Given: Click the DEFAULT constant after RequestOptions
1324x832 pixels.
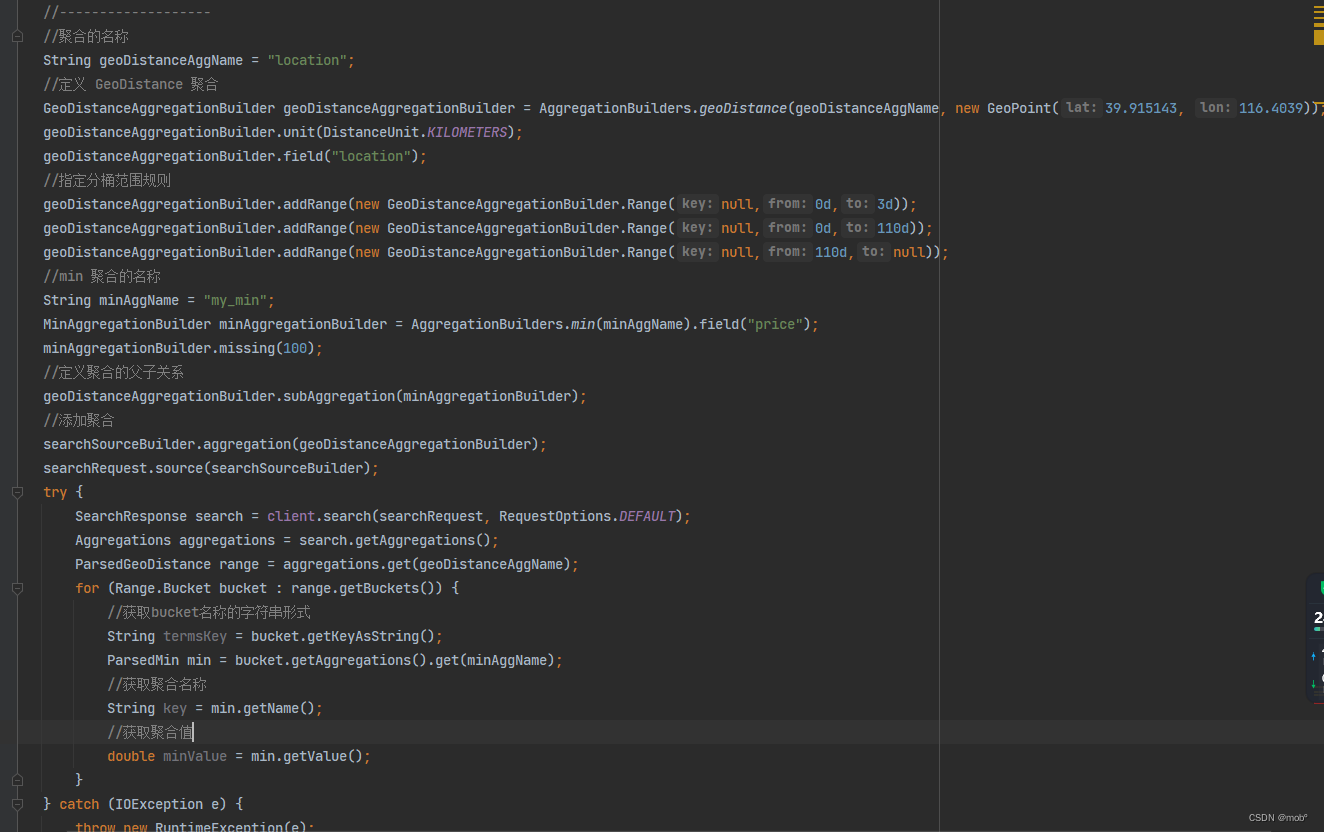Looking at the screenshot, I should pyautogui.click(x=647, y=516).
